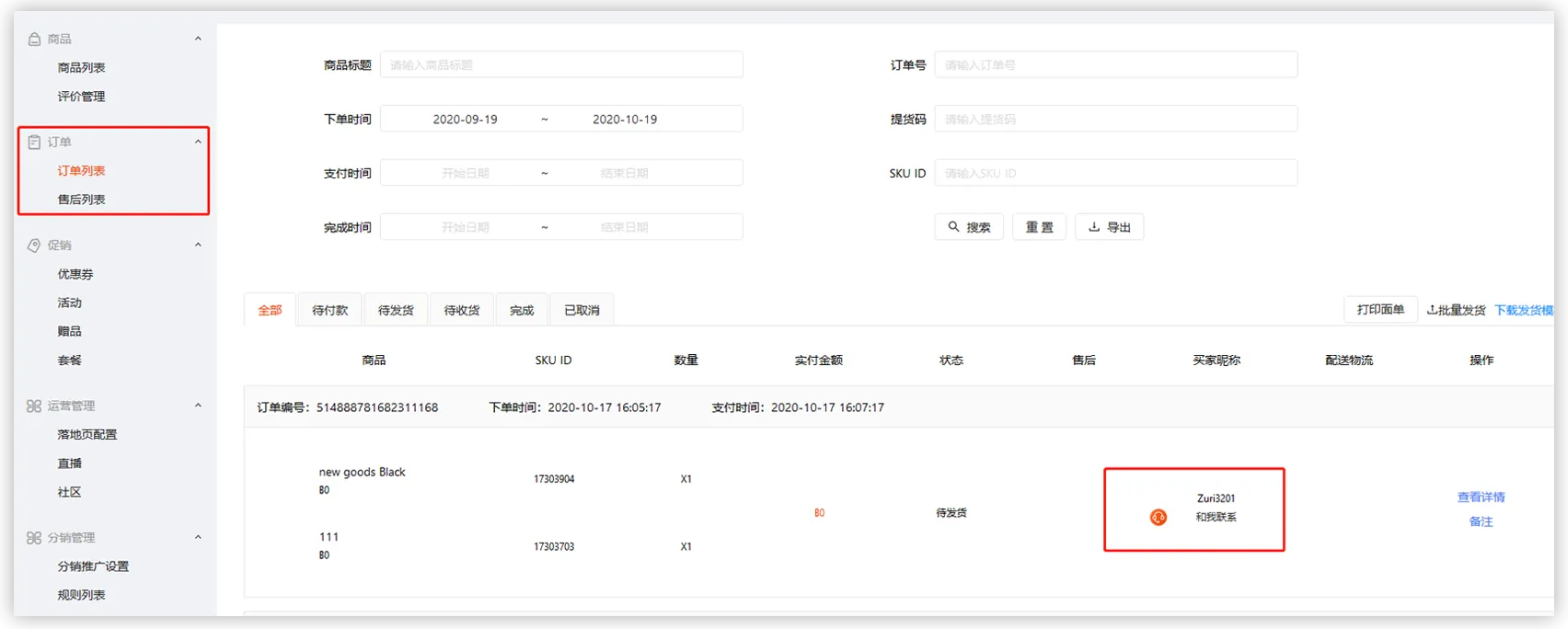1568x629 pixels.
Task: Open 优惠券 in the sidebar
Action: pyautogui.click(x=75, y=274)
